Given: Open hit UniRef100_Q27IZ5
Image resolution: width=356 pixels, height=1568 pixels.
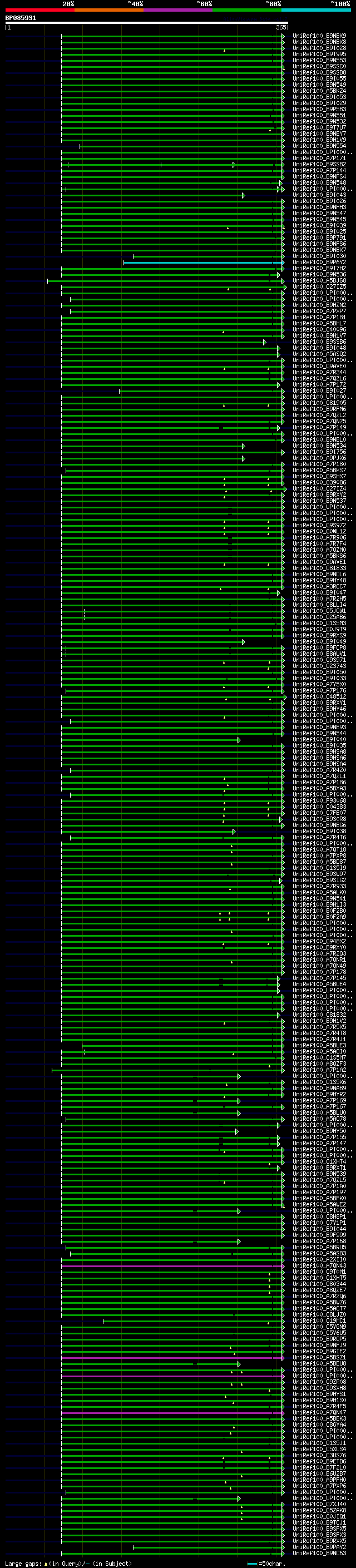Looking at the screenshot, I should pyautogui.click(x=319, y=286).
